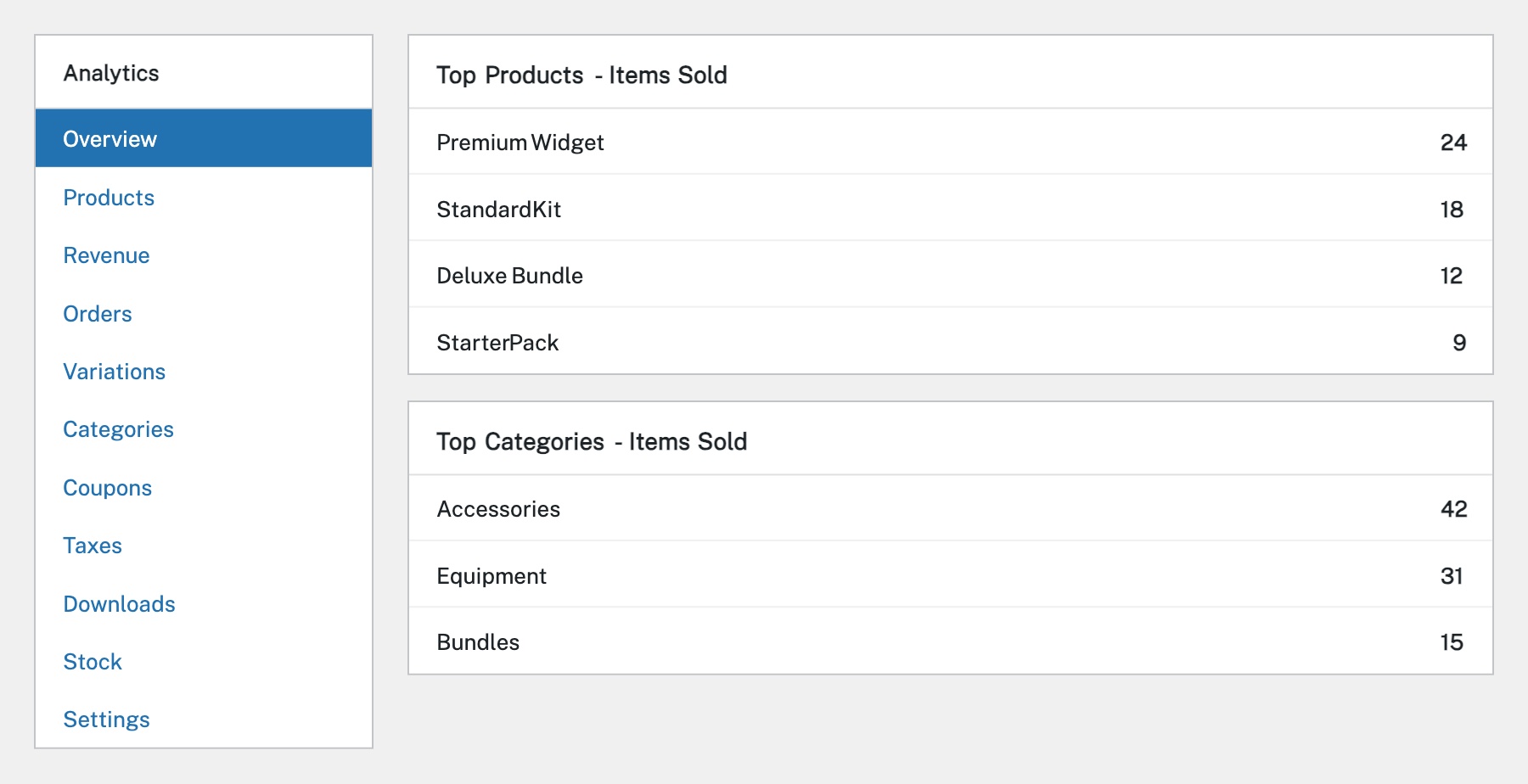Click the value 31 for Equipment
Screen dimensions: 1528x784
pyautogui.click(x=1452, y=576)
